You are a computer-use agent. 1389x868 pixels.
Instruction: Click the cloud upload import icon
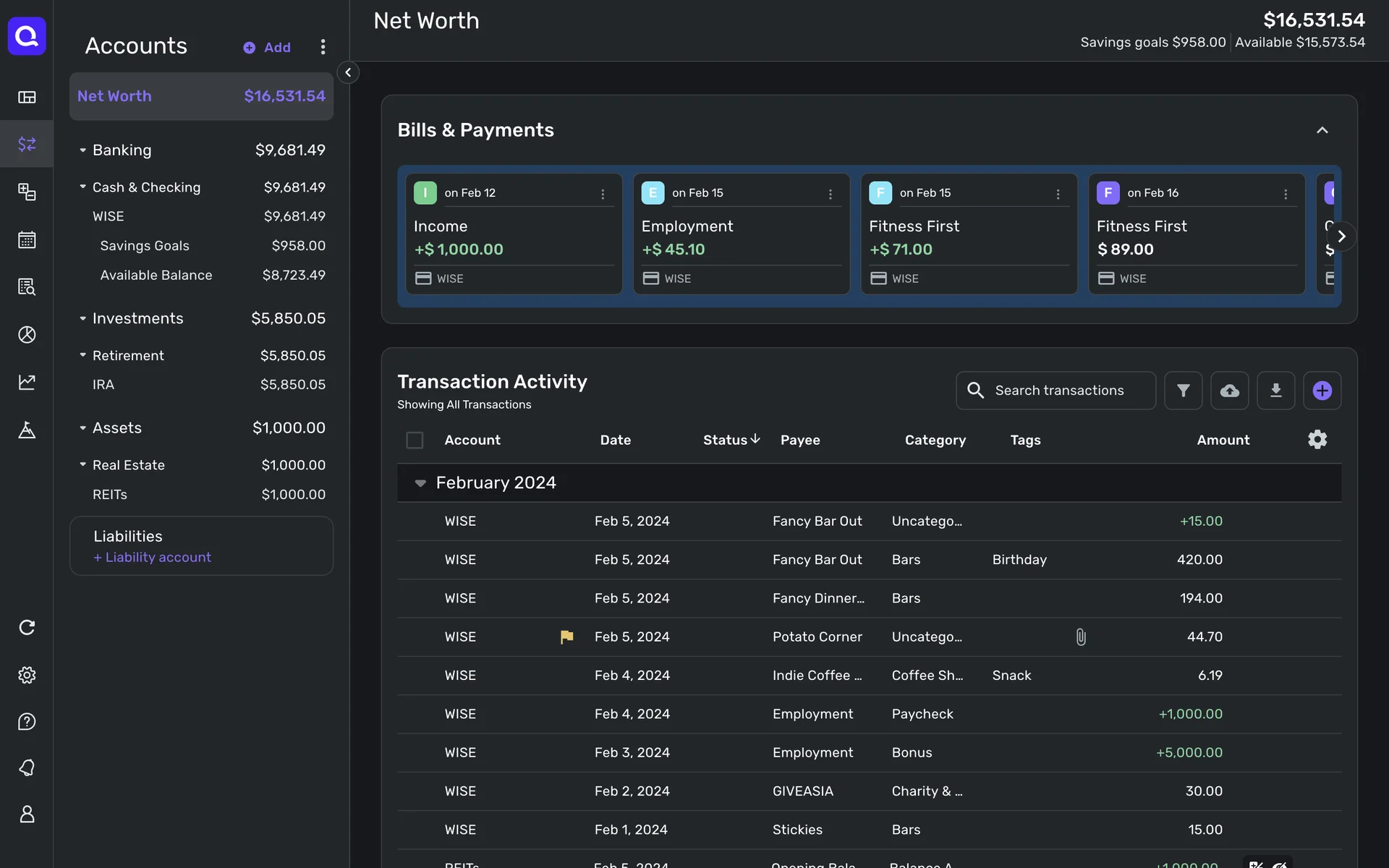[1229, 391]
